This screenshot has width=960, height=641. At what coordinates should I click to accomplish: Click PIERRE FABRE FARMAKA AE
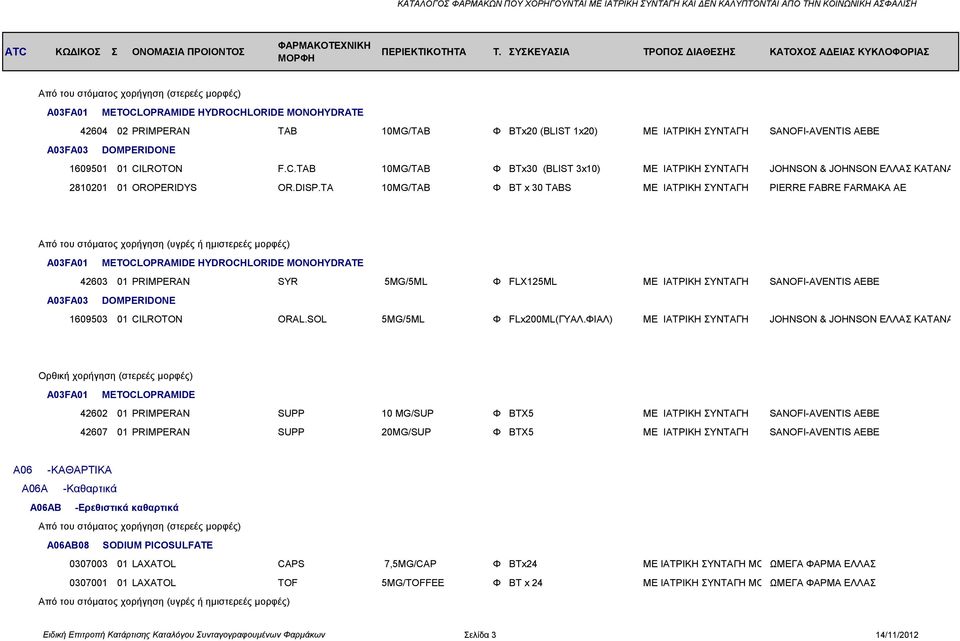[838, 187]
